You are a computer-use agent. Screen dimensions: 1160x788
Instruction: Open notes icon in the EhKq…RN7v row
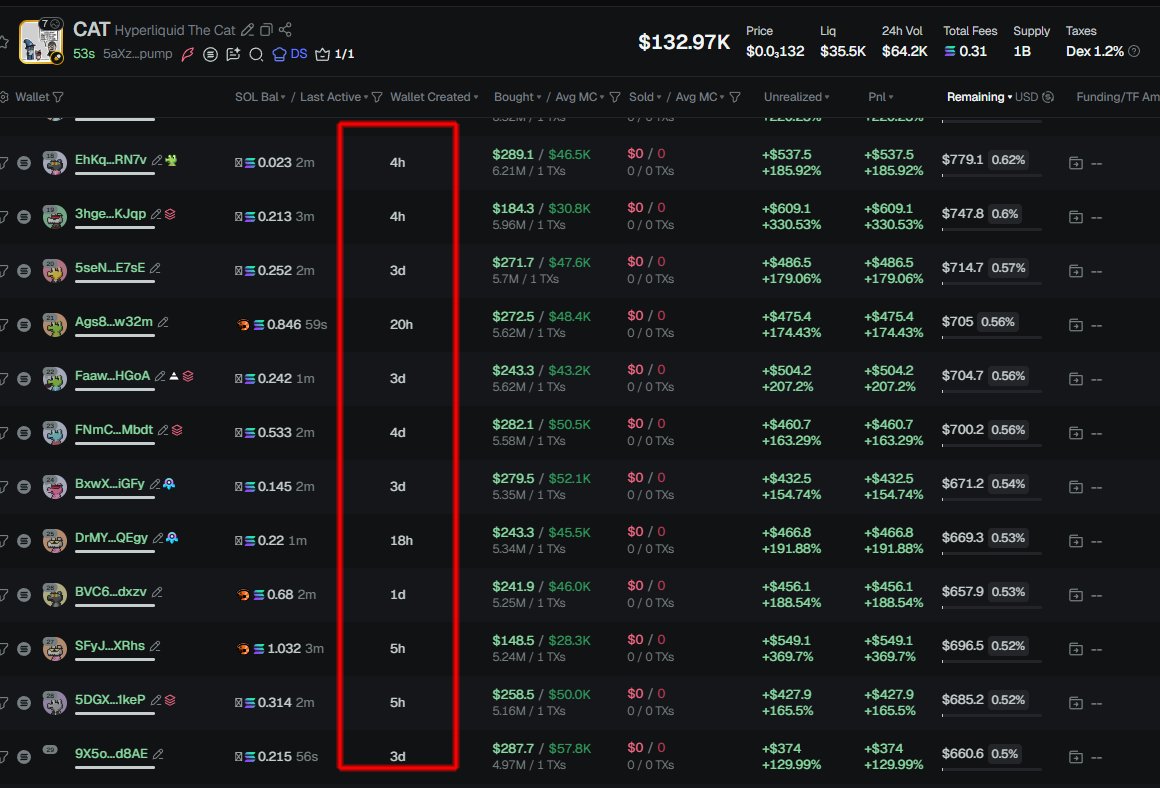(x=24, y=161)
